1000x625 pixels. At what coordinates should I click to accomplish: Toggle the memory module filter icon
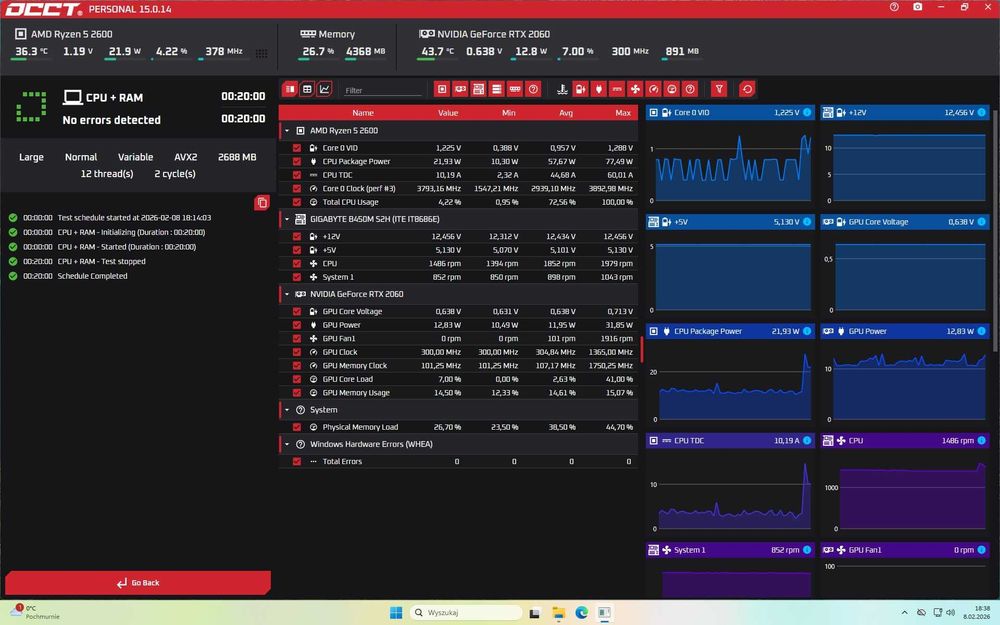(x=515, y=89)
